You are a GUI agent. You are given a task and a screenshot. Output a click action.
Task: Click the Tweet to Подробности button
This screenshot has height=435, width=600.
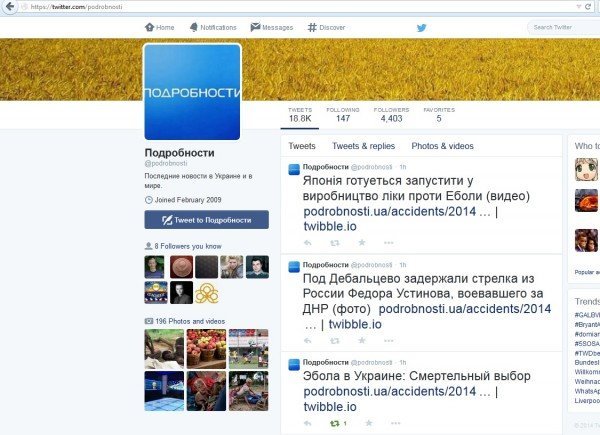(207, 220)
